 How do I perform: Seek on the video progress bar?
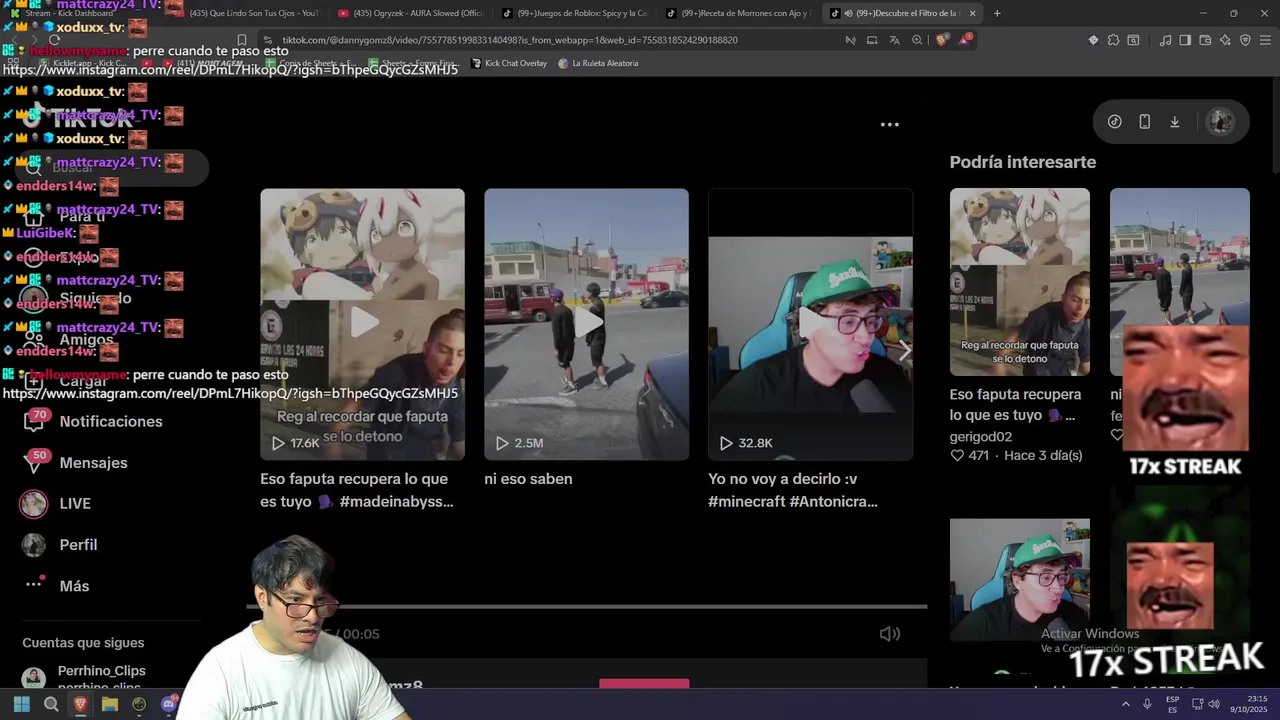tap(587, 606)
